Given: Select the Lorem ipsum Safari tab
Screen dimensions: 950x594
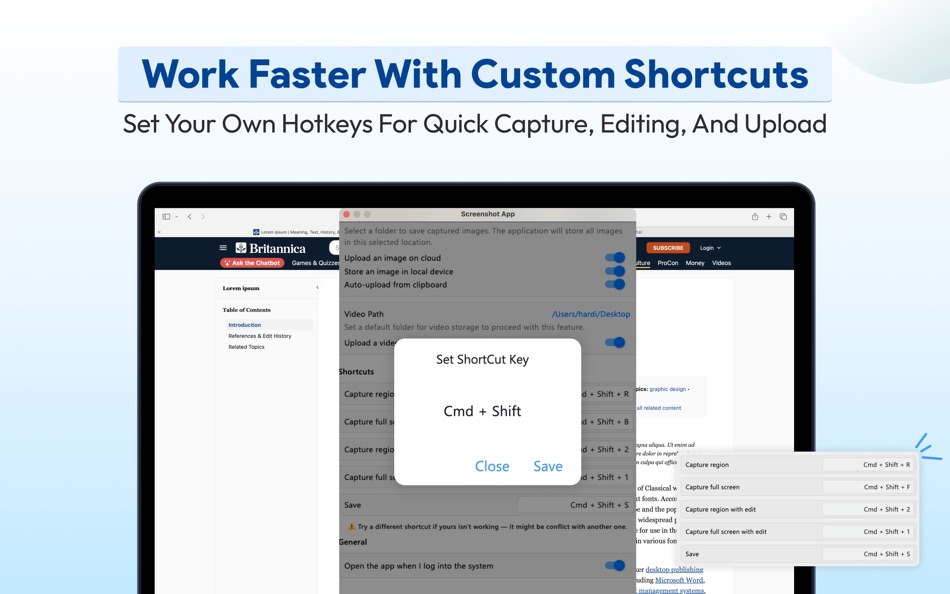Looking at the screenshot, I should click(296, 232).
